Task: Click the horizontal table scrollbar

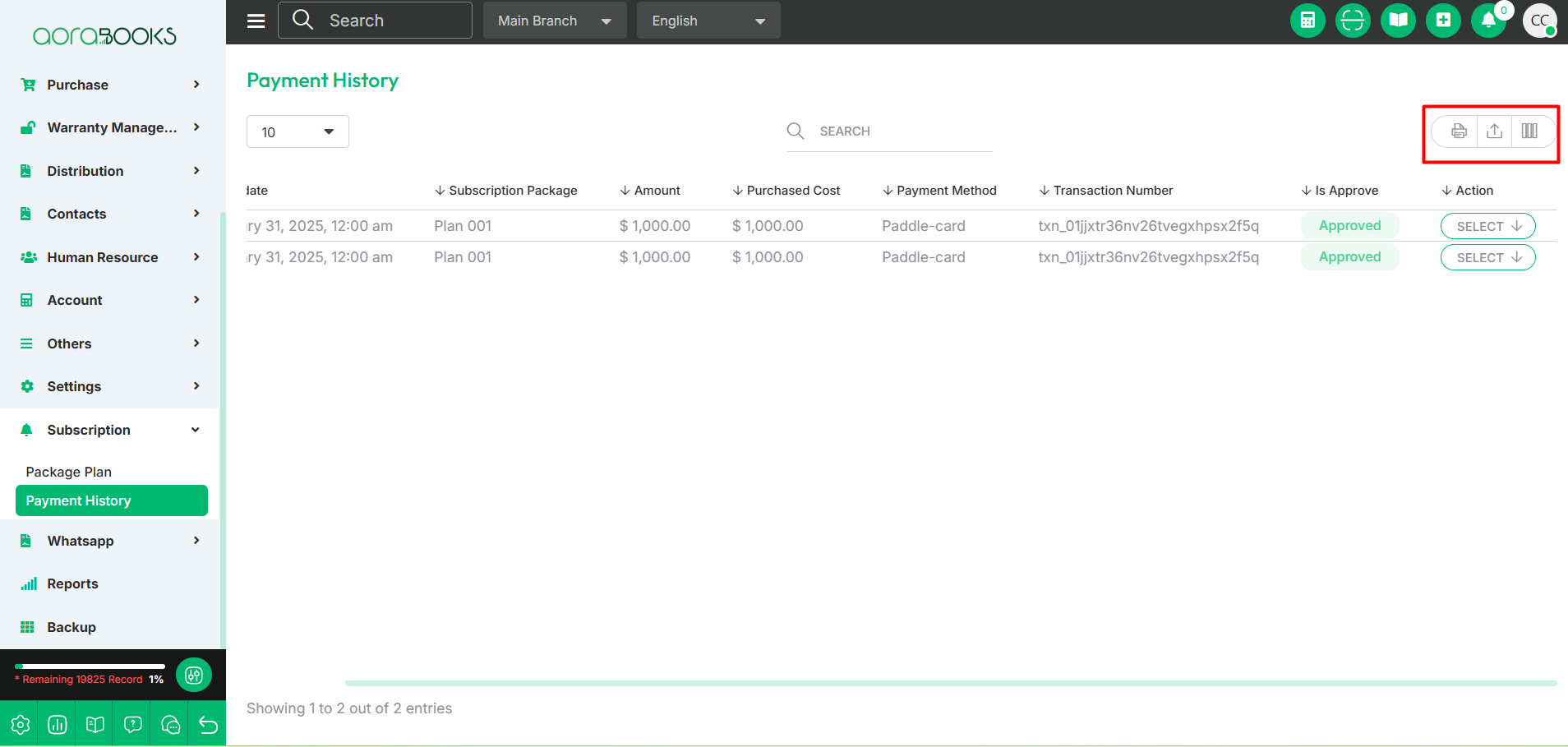Action: coord(951,683)
